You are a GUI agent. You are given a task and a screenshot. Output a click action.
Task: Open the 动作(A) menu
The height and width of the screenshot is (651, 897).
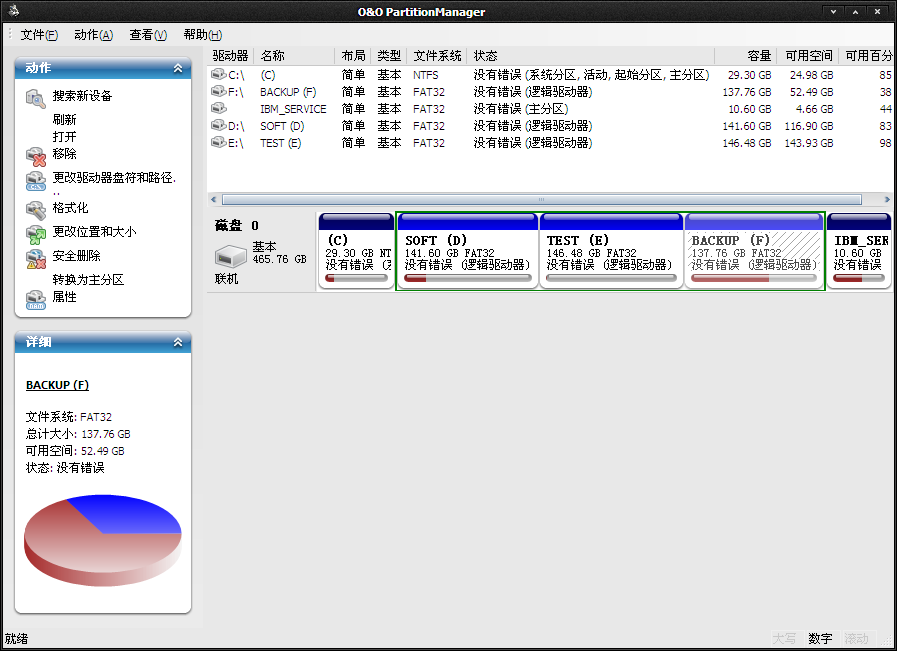coord(93,35)
